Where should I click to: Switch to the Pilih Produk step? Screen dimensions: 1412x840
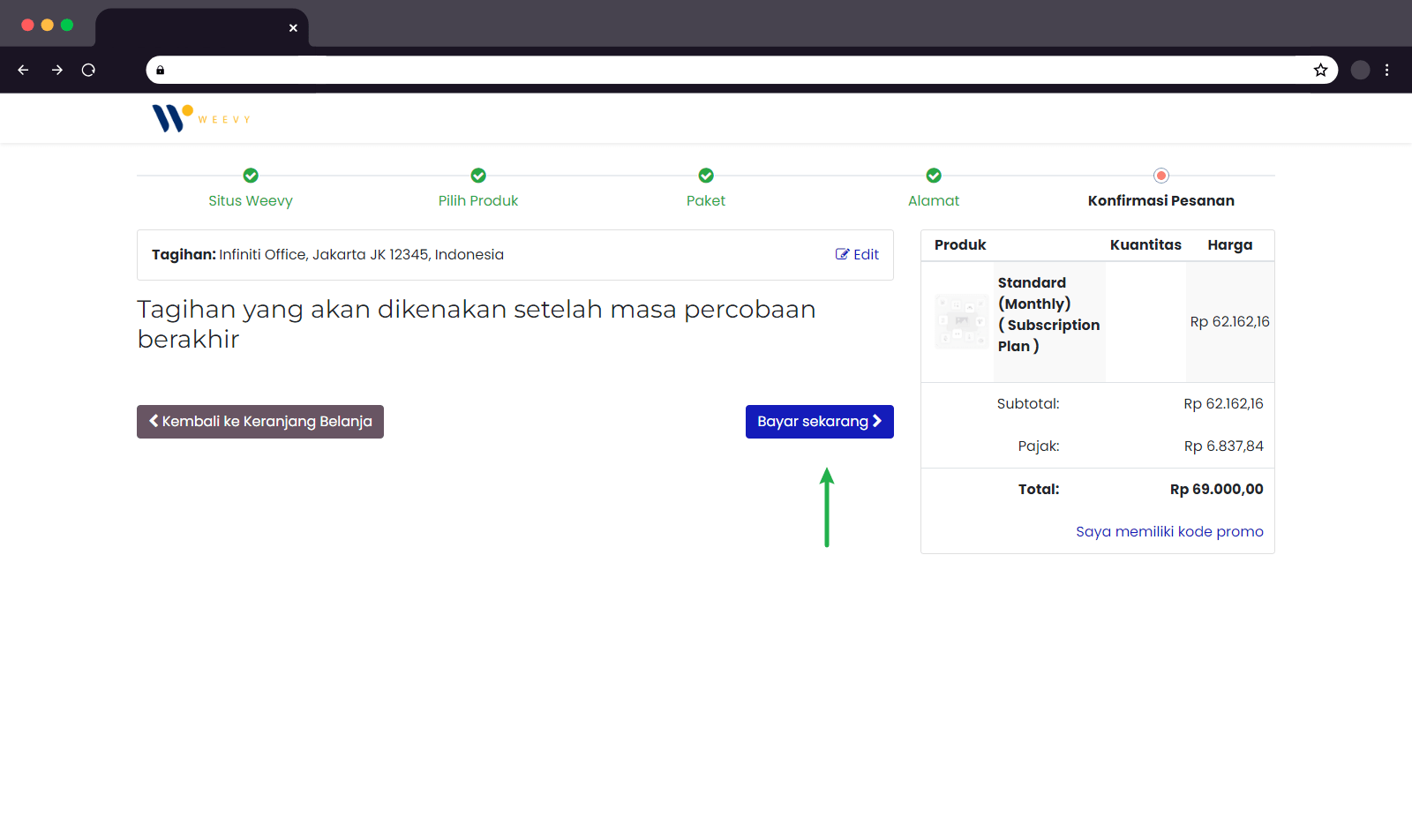478,200
